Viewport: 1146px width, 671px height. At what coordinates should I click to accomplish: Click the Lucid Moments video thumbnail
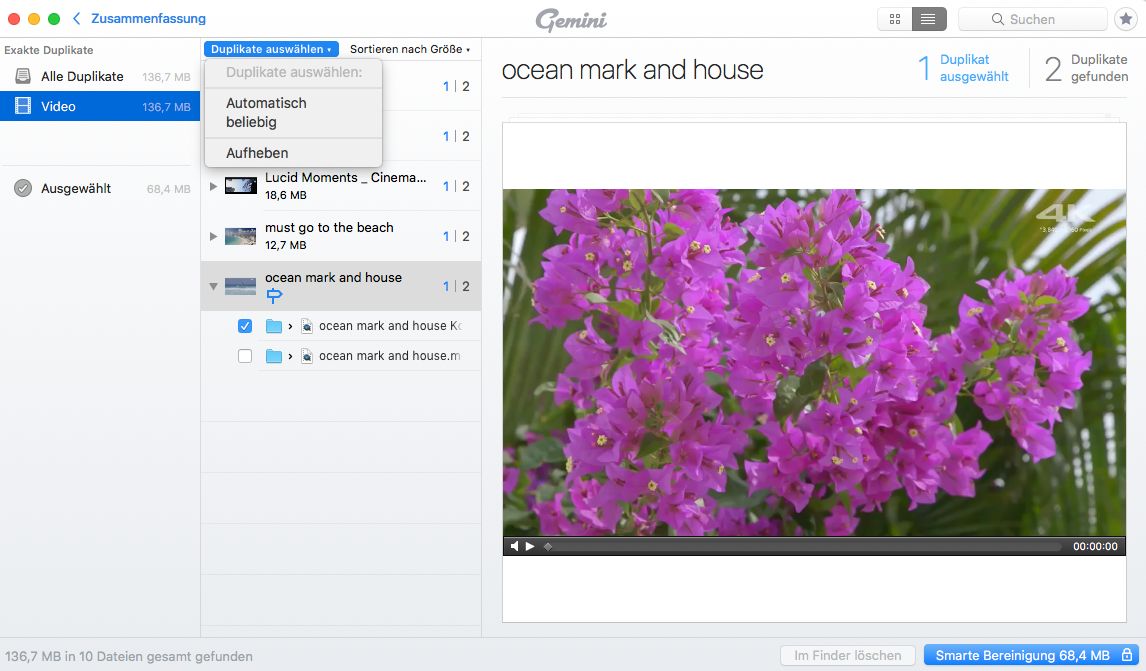240,186
